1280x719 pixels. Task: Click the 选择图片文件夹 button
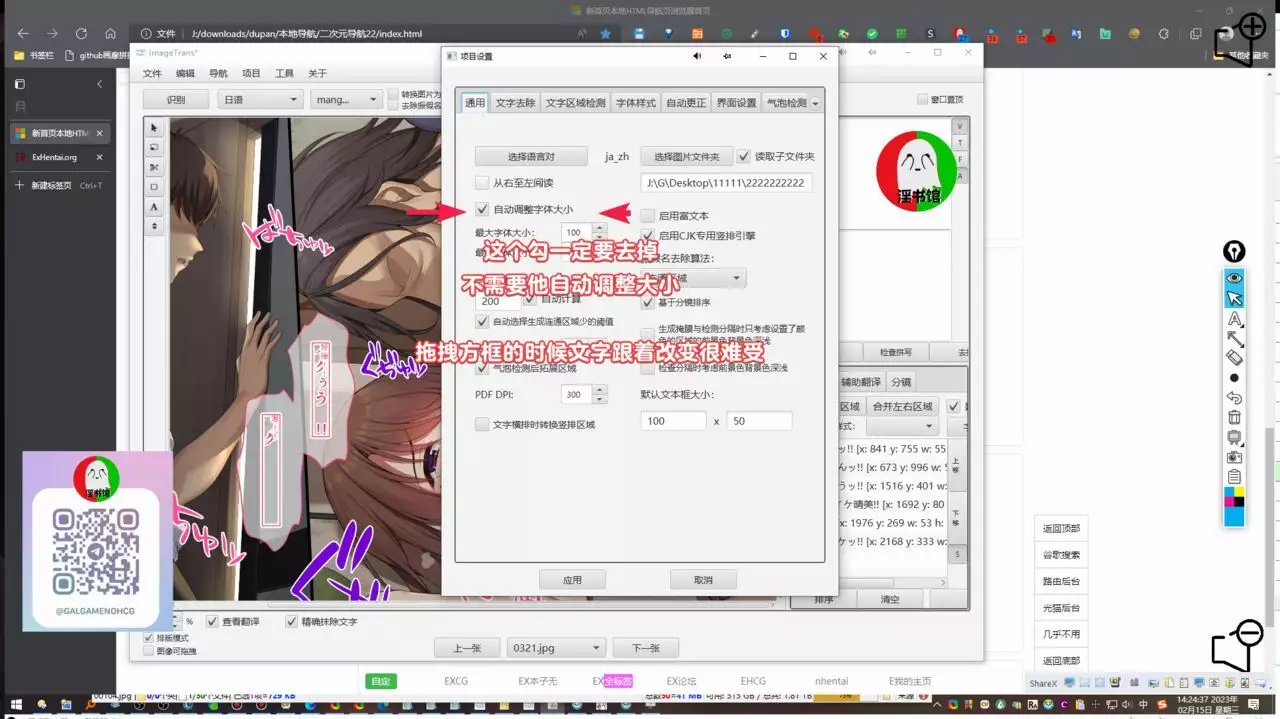(686, 157)
